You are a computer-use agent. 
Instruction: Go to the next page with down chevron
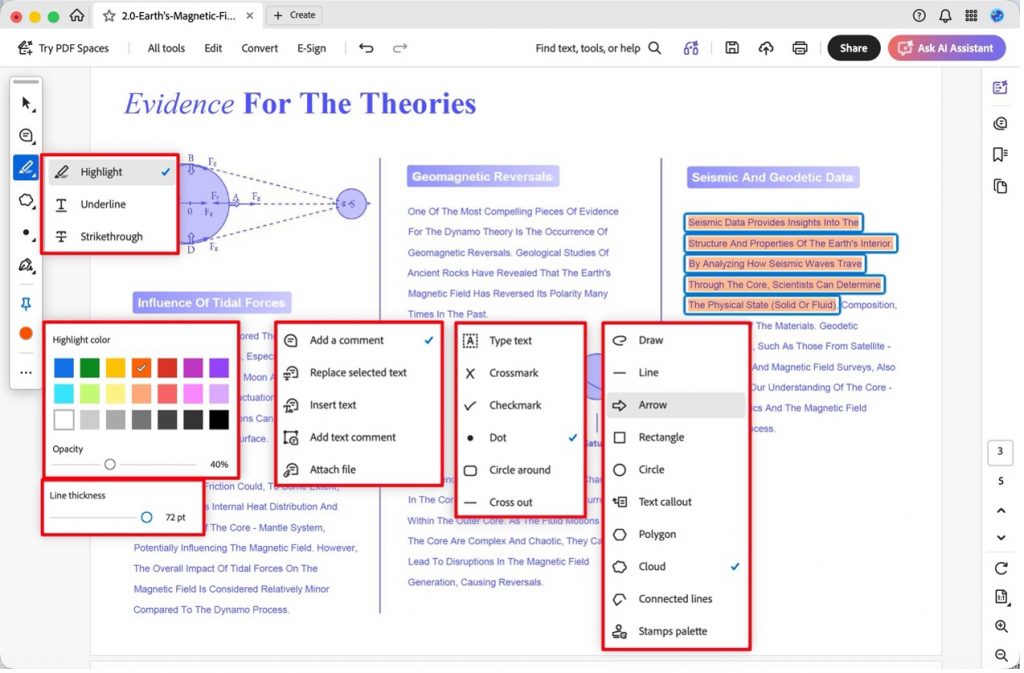point(1000,538)
